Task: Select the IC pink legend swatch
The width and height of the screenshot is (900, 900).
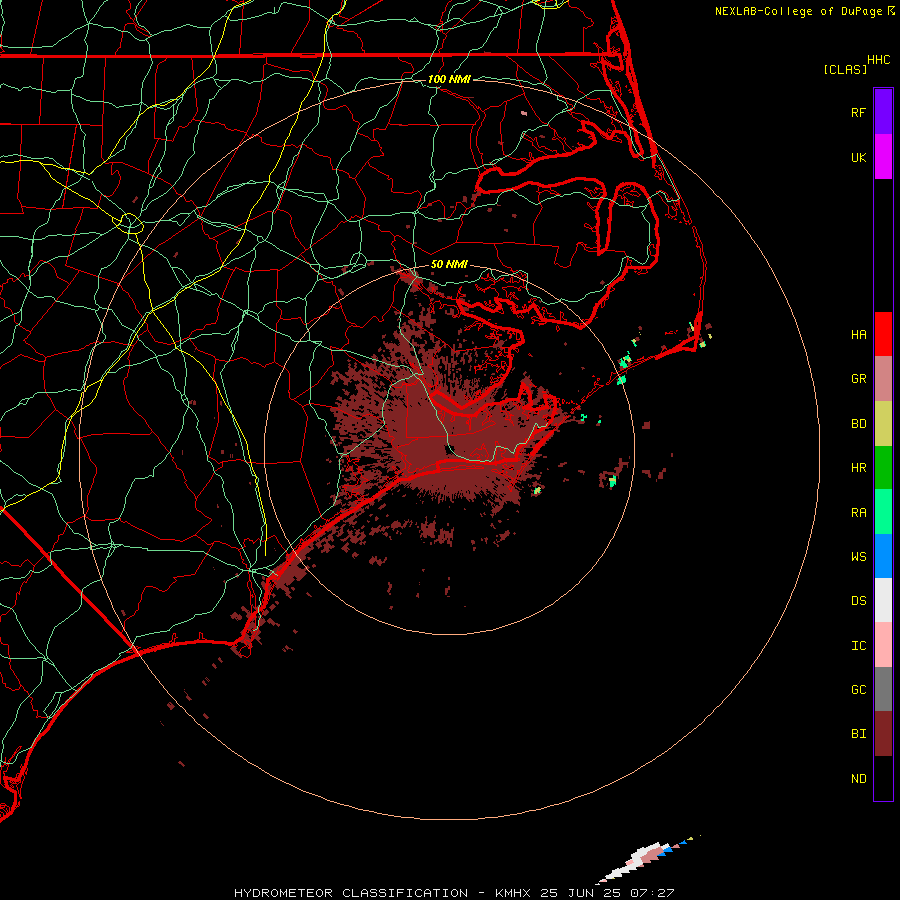Action: [x=883, y=645]
